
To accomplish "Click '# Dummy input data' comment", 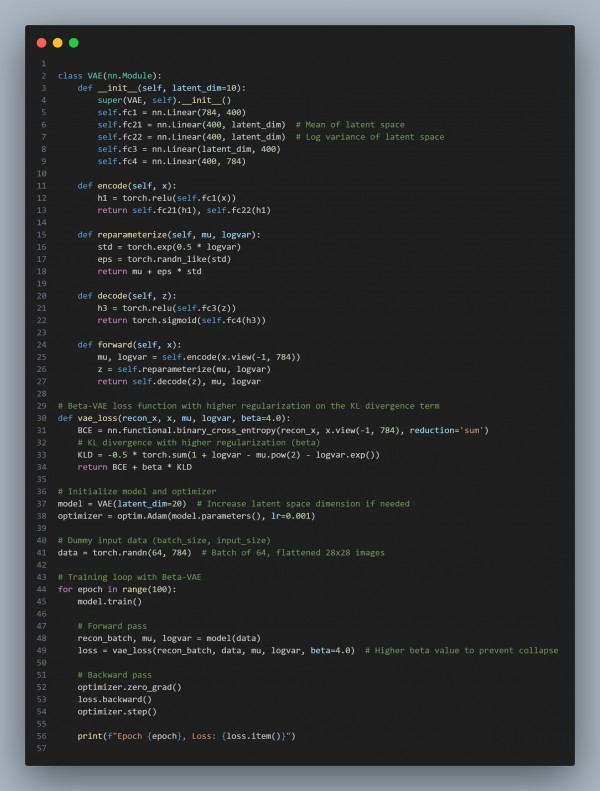I will pyautogui.click(x=164, y=540).
